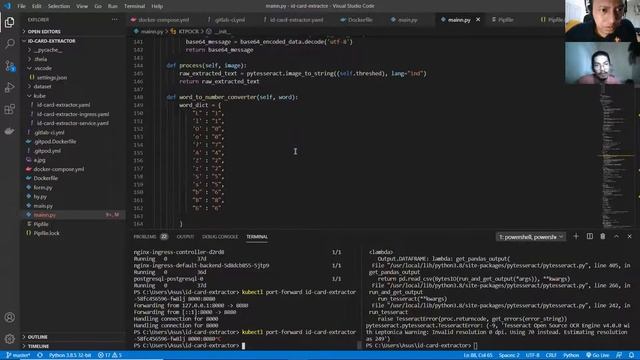Select mainn.py in explorer tree
The height and width of the screenshot is (360, 640).
point(73,215)
